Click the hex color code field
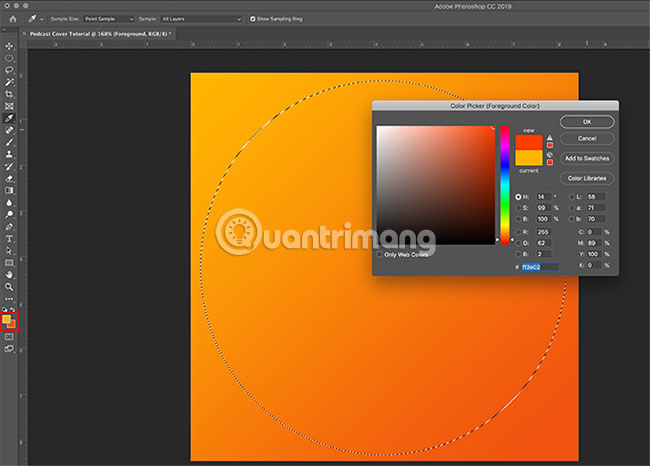 540,267
